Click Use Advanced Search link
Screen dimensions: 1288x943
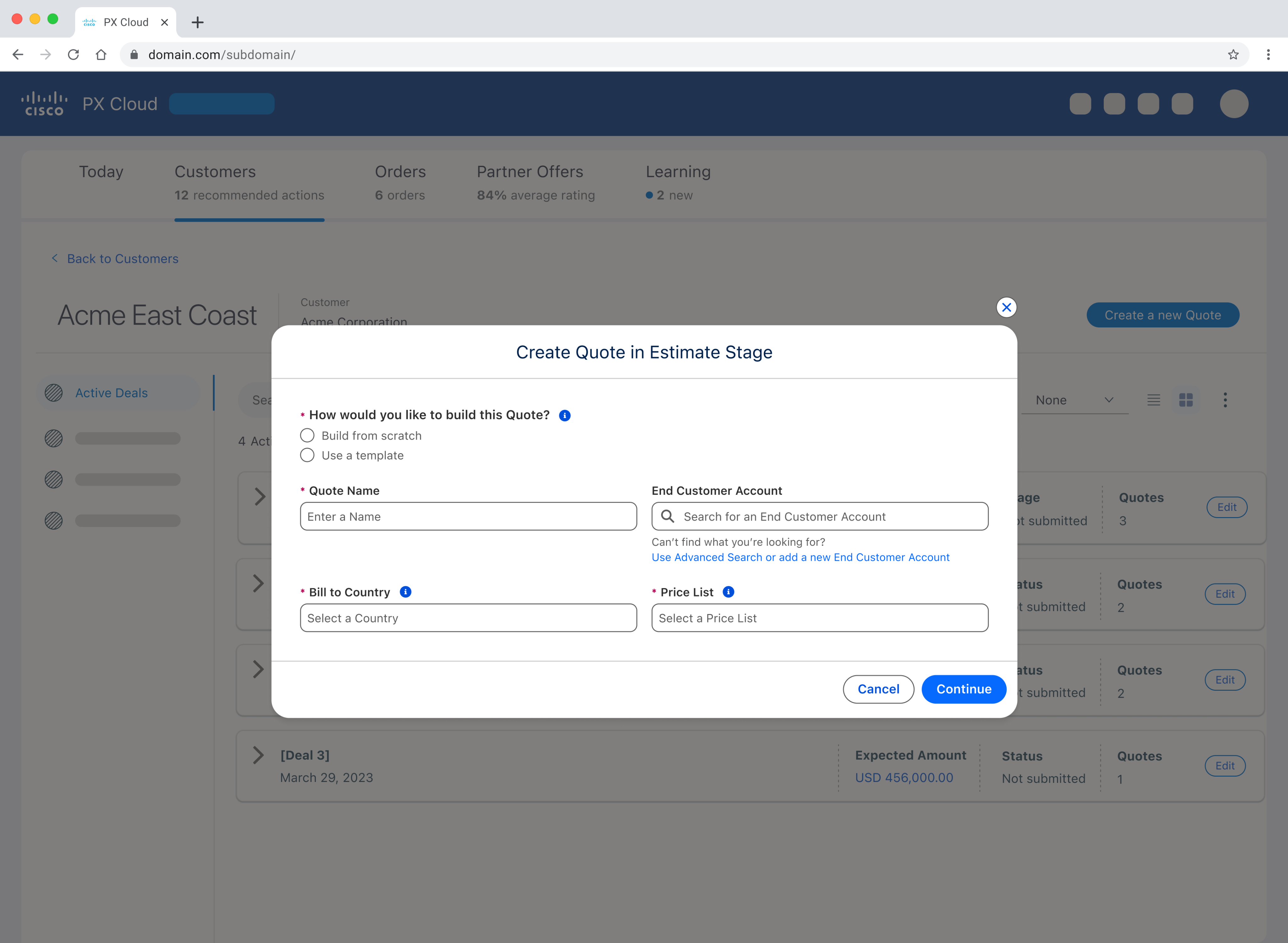(x=800, y=558)
